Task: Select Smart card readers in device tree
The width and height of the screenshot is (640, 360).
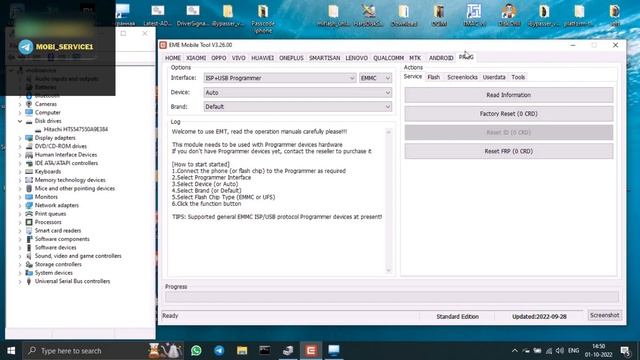Action: [58, 231]
